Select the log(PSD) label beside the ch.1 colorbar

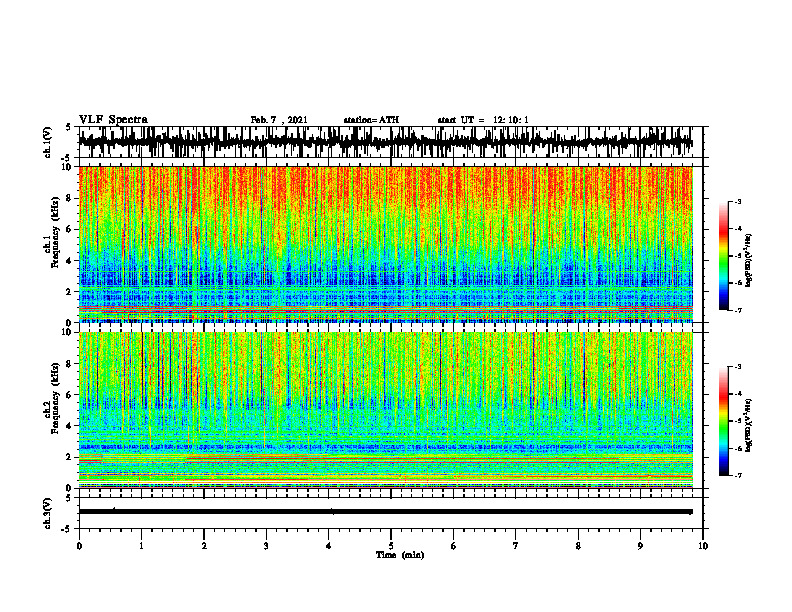749,260
